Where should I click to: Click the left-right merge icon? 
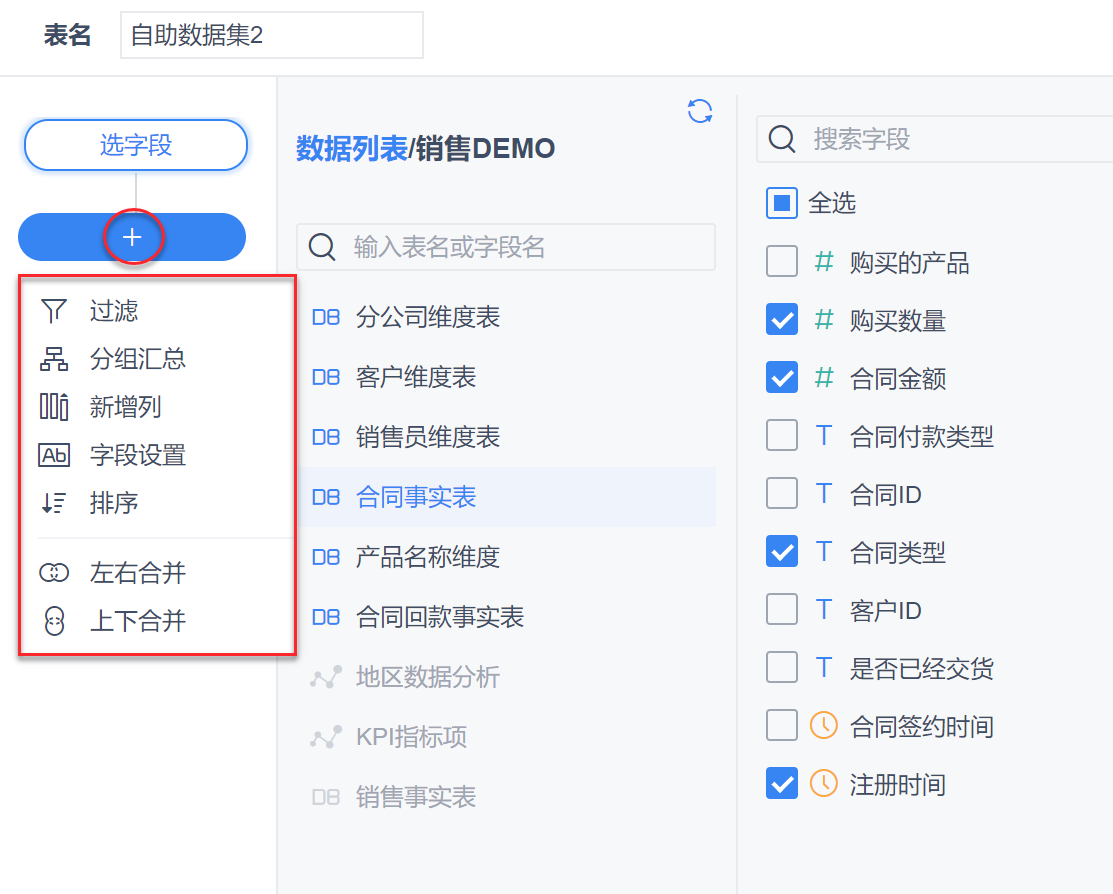pyautogui.click(x=54, y=573)
